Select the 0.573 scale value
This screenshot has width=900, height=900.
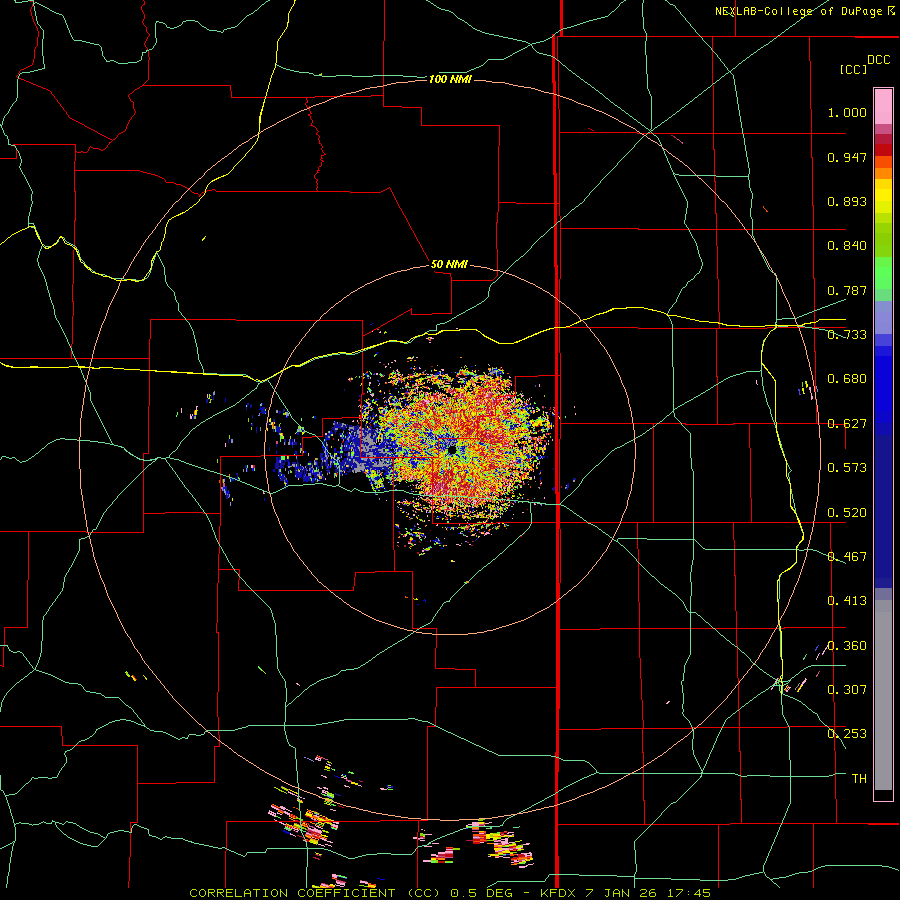[x=847, y=468]
